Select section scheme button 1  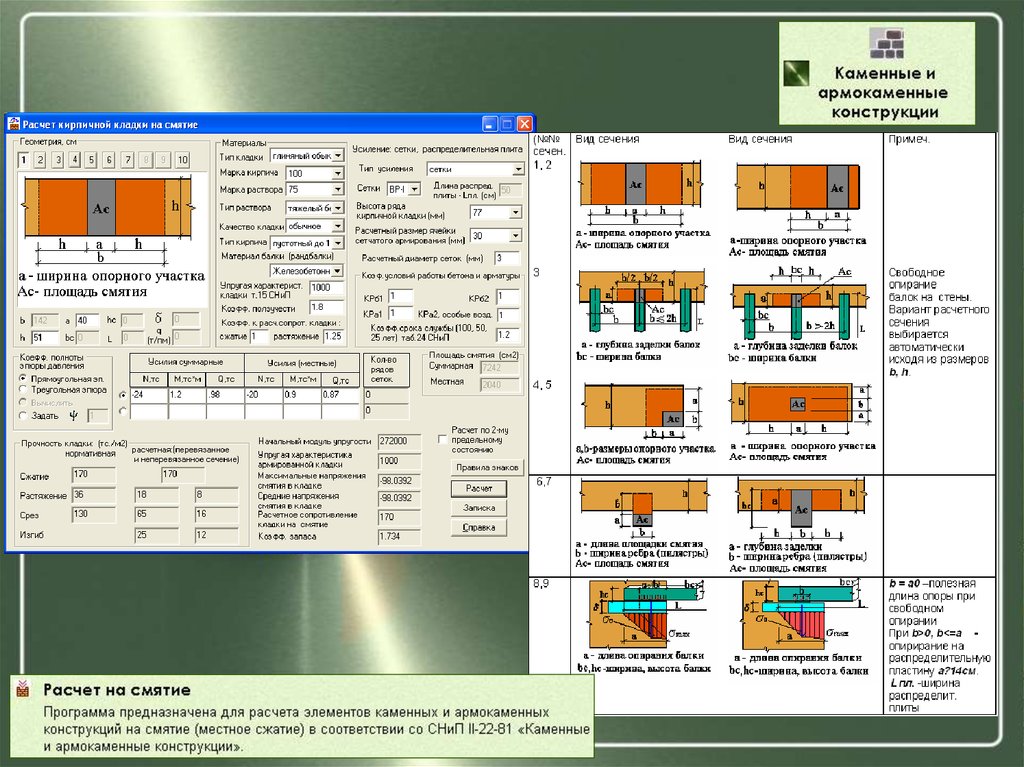point(24,159)
